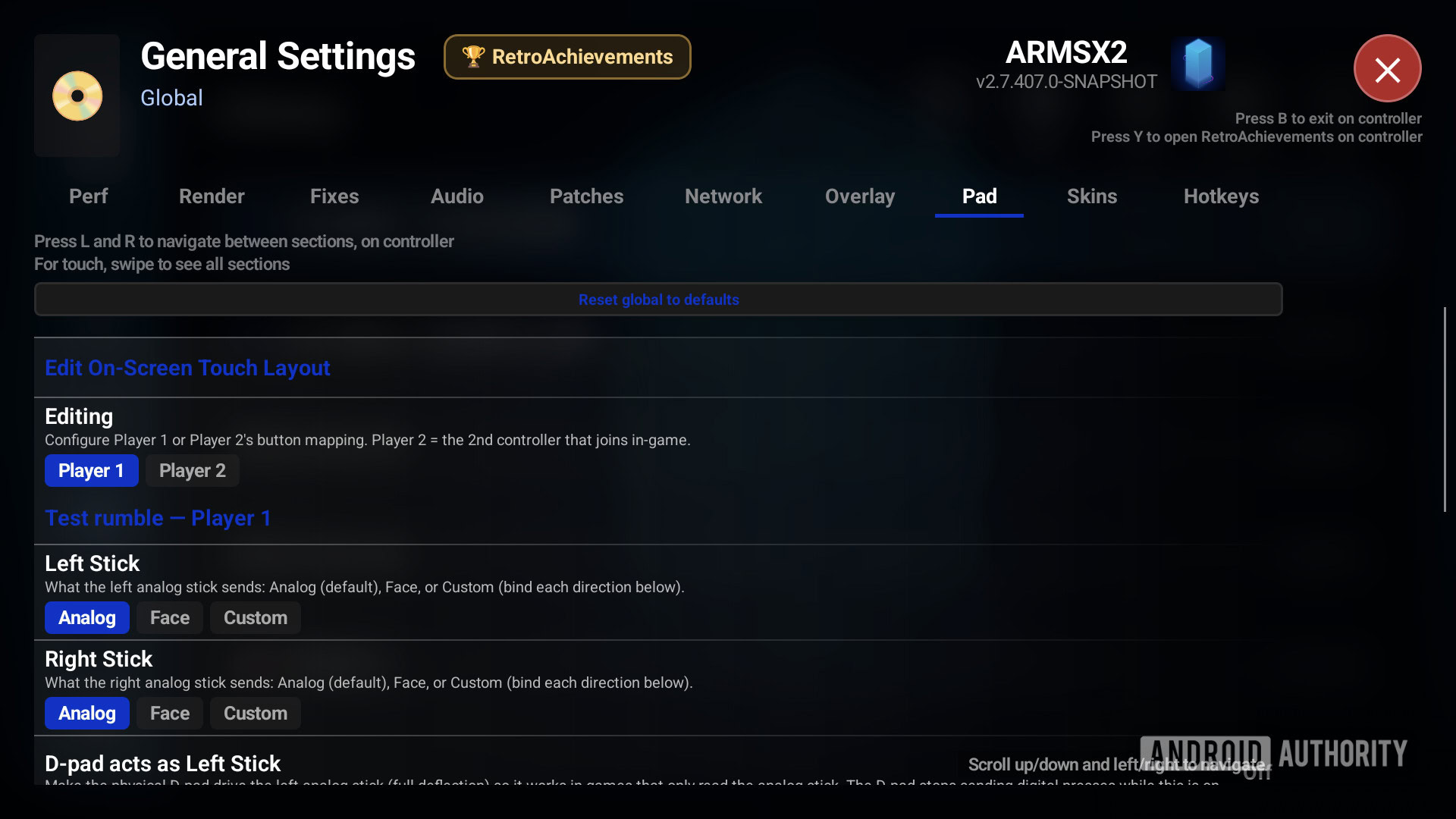Image resolution: width=1456 pixels, height=819 pixels.
Task: Click the Global subtitle text
Action: coord(171,98)
